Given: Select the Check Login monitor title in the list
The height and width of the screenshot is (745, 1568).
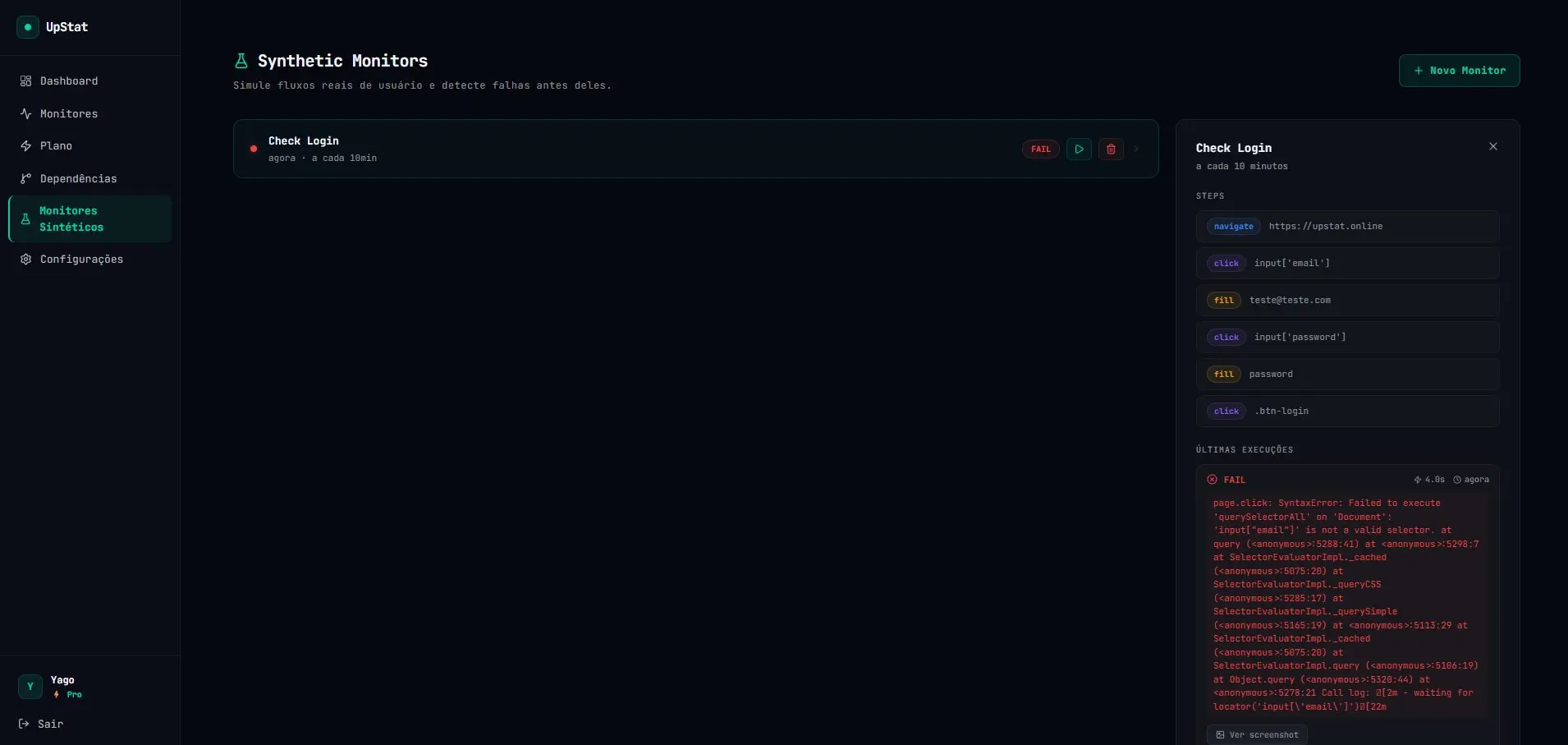Looking at the screenshot, I should 303,141.
